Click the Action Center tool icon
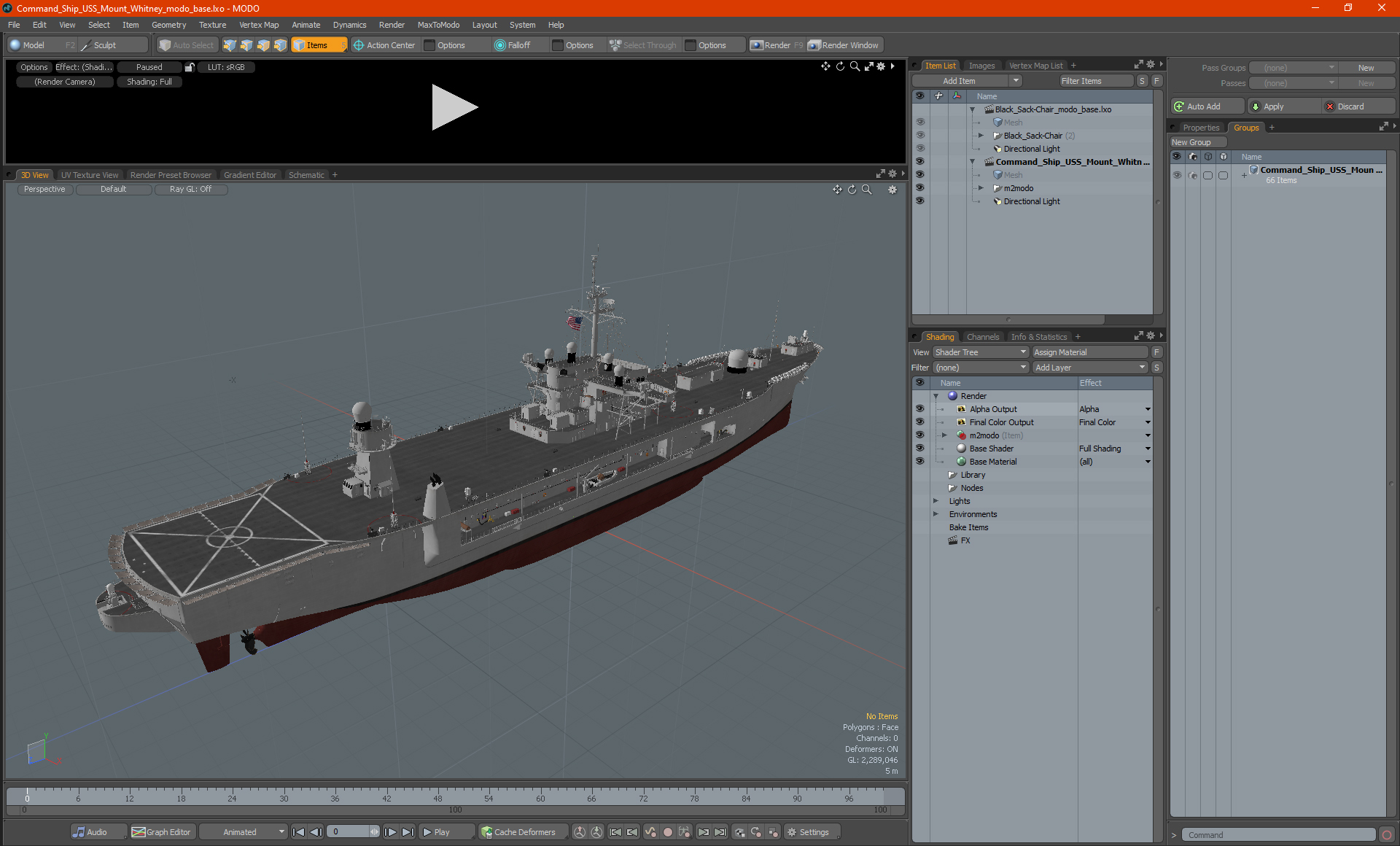Viewport: 1400px width, 846px height. pos(359,45)
